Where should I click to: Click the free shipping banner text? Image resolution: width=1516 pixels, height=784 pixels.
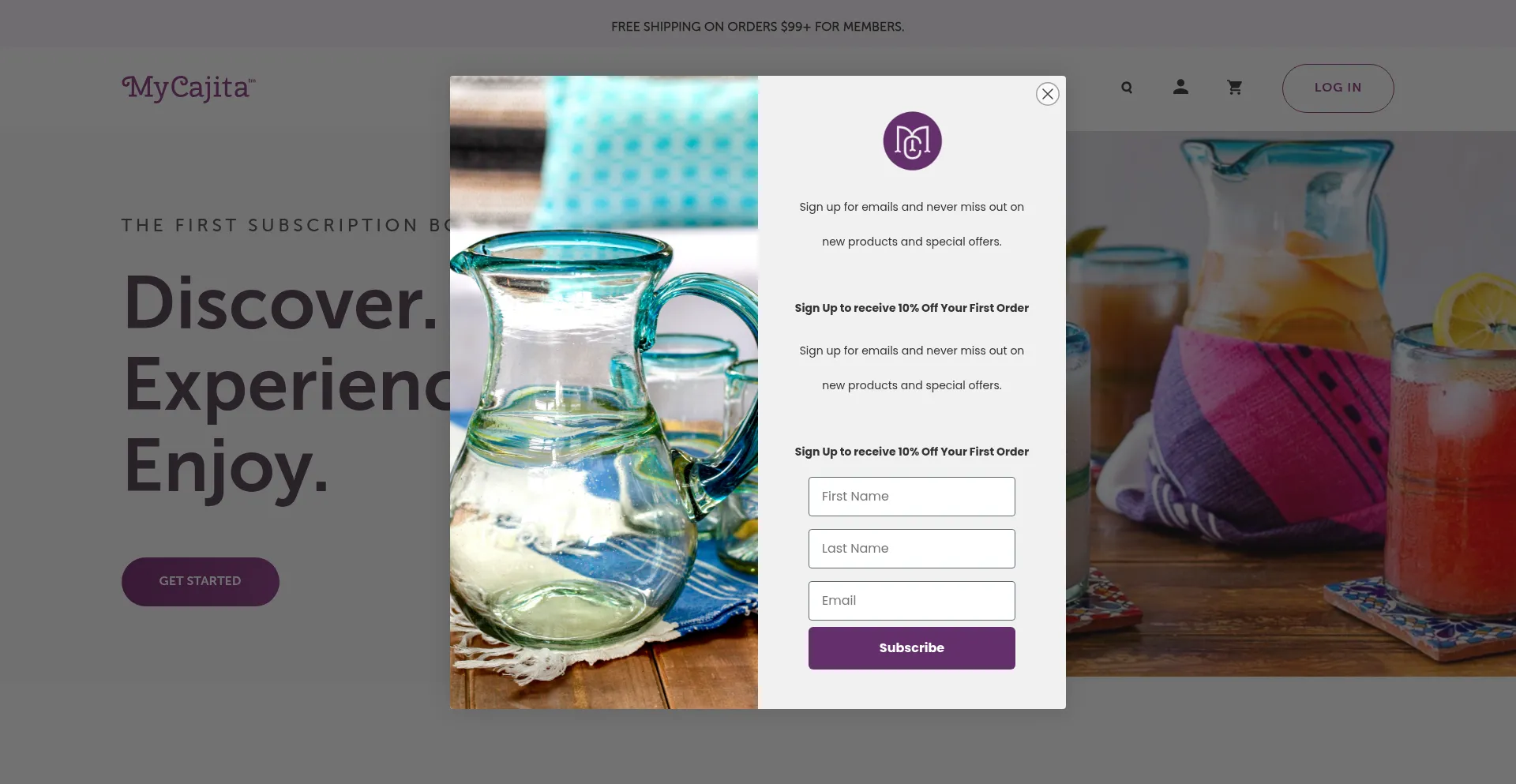[758, 27]
